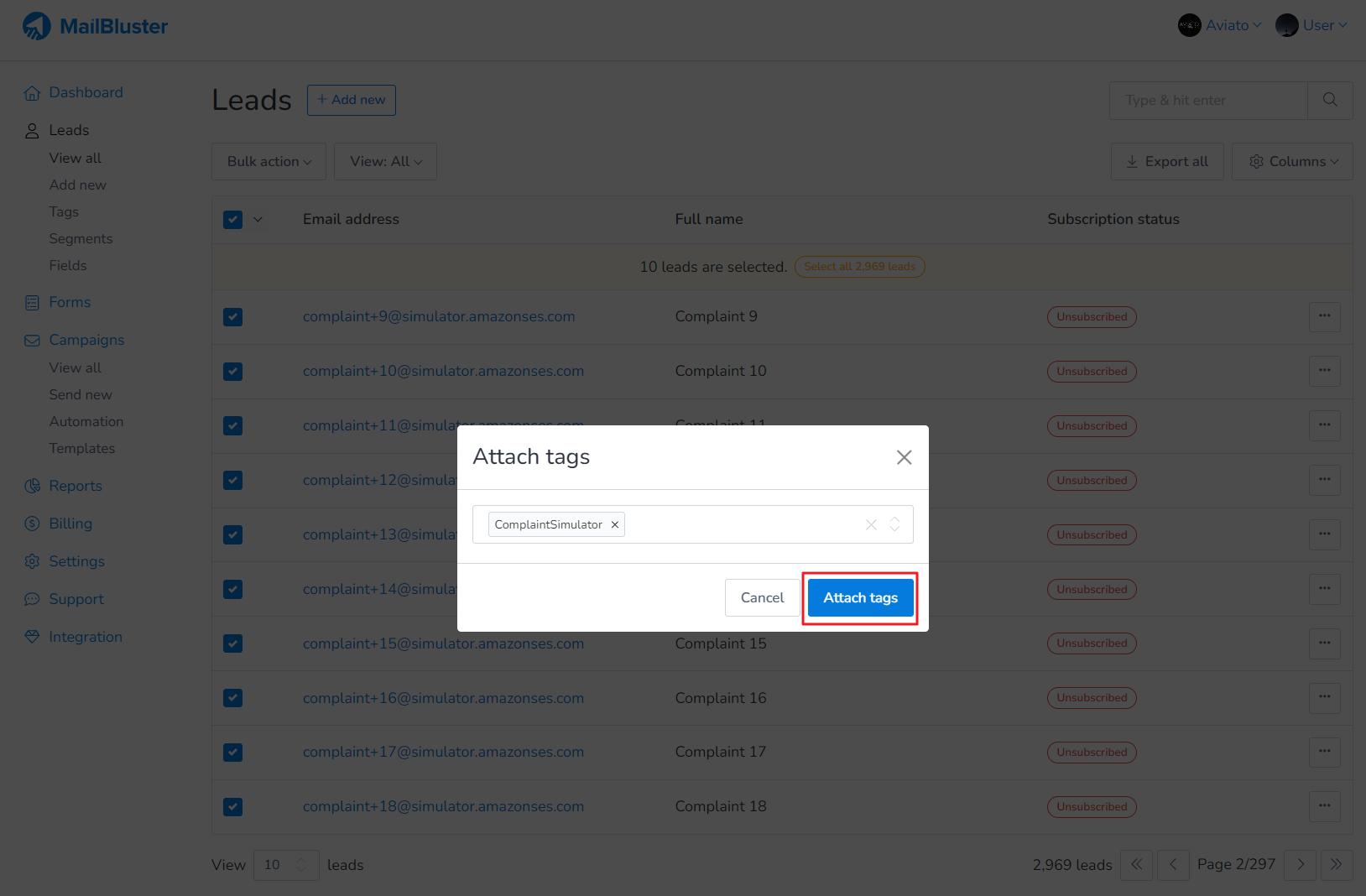Go to the first page of leads
1366x896 pixels.
pyautogui.click(x=1137, y=864)
